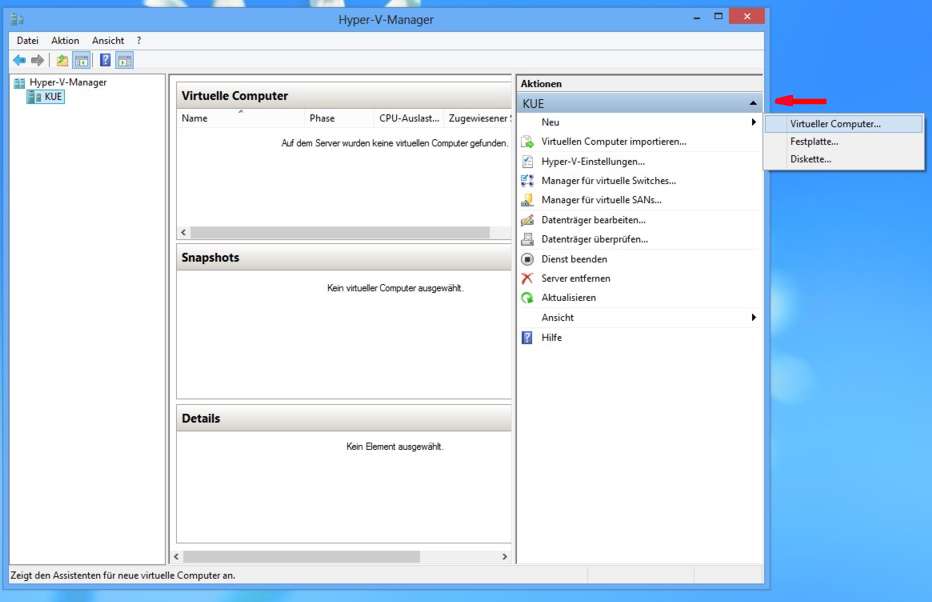Open the ? help menu

tap(139, 40)
